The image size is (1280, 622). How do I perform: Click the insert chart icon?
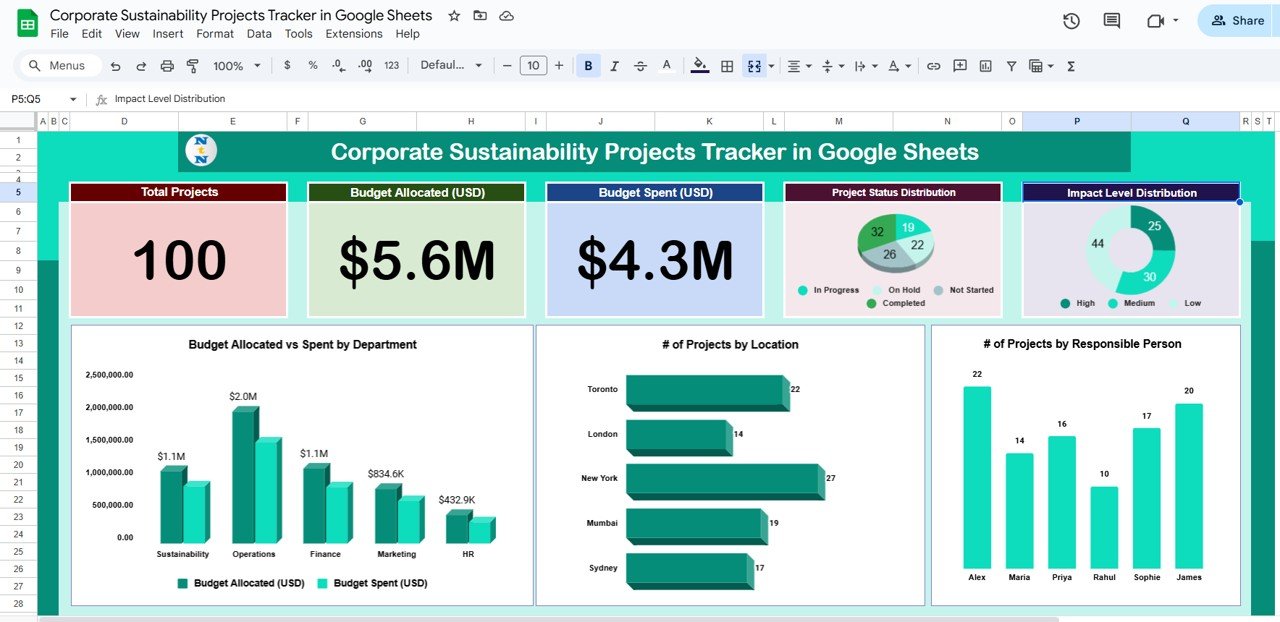tap(987, 65)
